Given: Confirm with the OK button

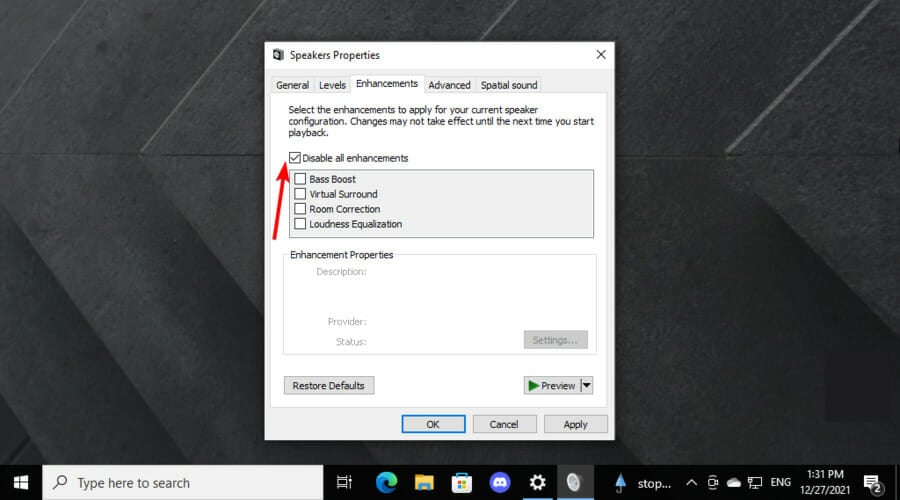Looking at the screenshot, I should pos(433,424).
